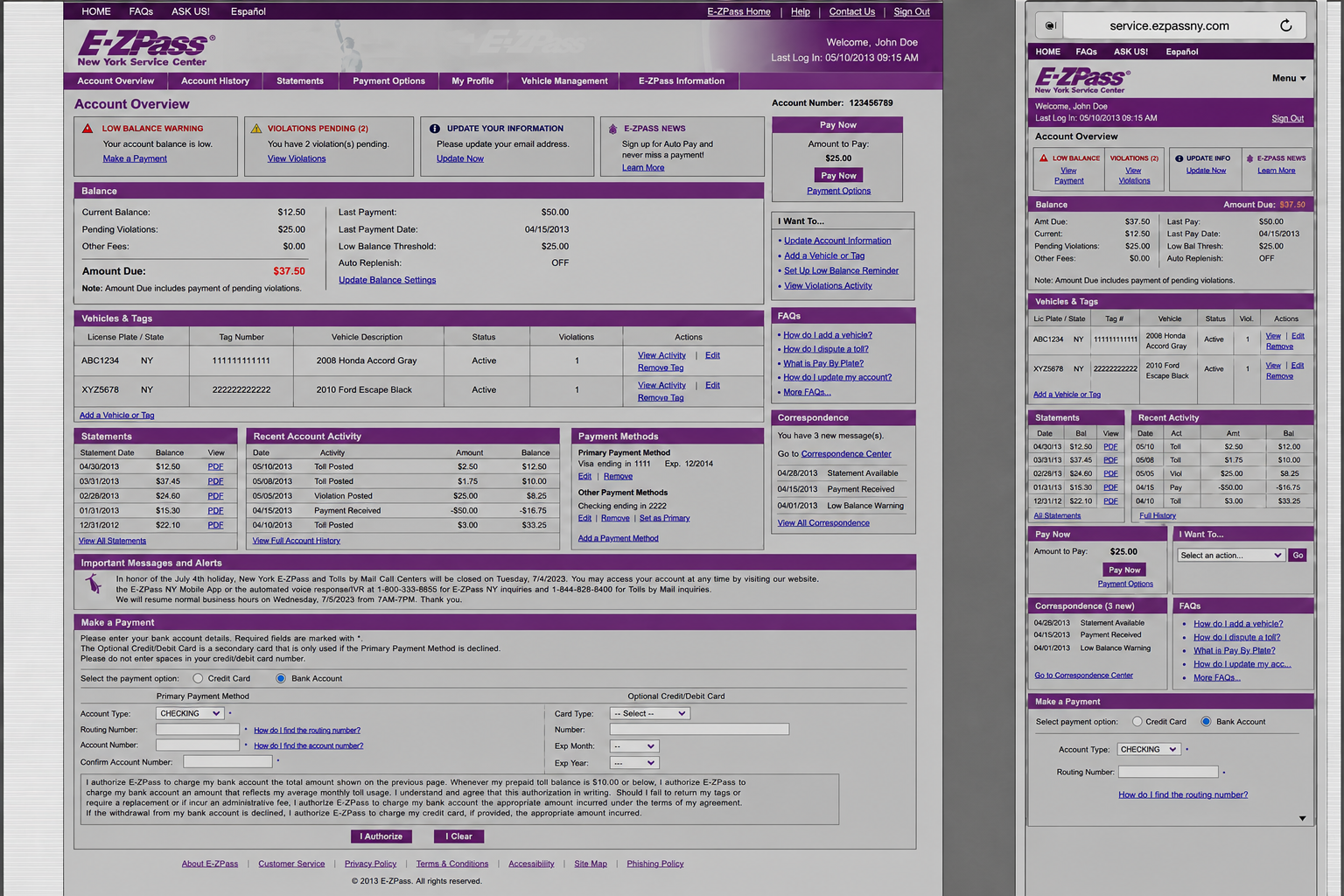1344x896 pixels.
Task: Click the Confirm Account Number field
Action: 227,762
